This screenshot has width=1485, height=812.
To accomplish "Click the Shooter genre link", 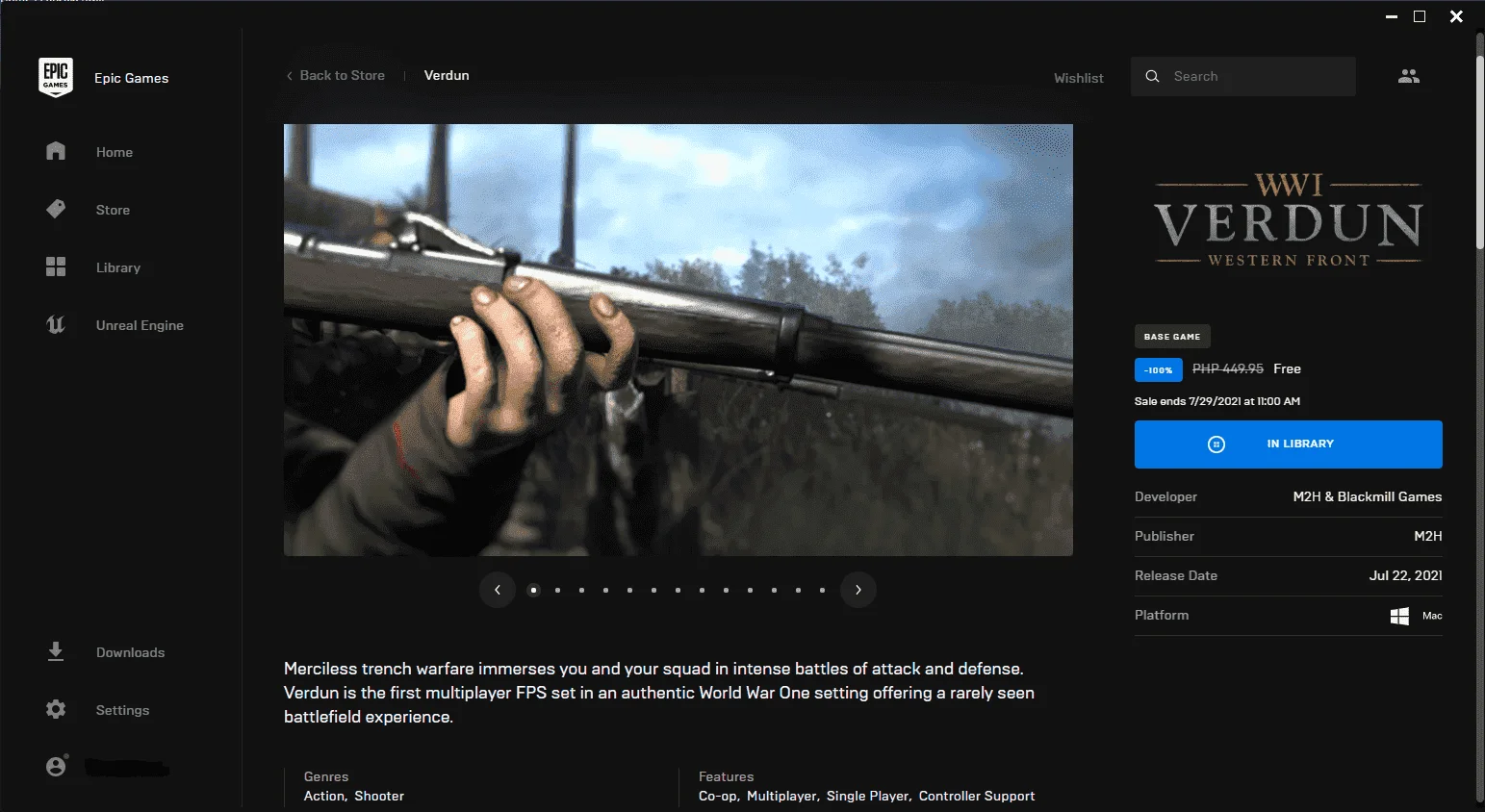I will (379, 796).
